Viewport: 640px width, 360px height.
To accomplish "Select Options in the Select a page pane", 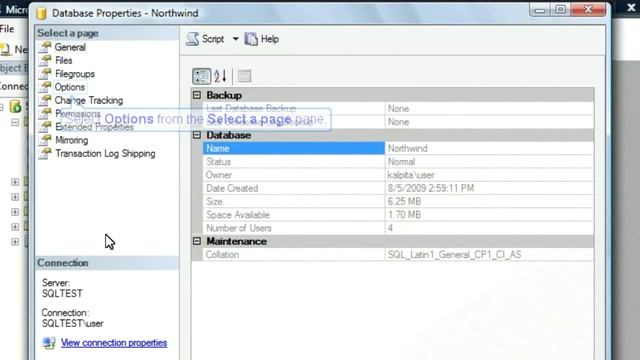I will coord(70,87).
